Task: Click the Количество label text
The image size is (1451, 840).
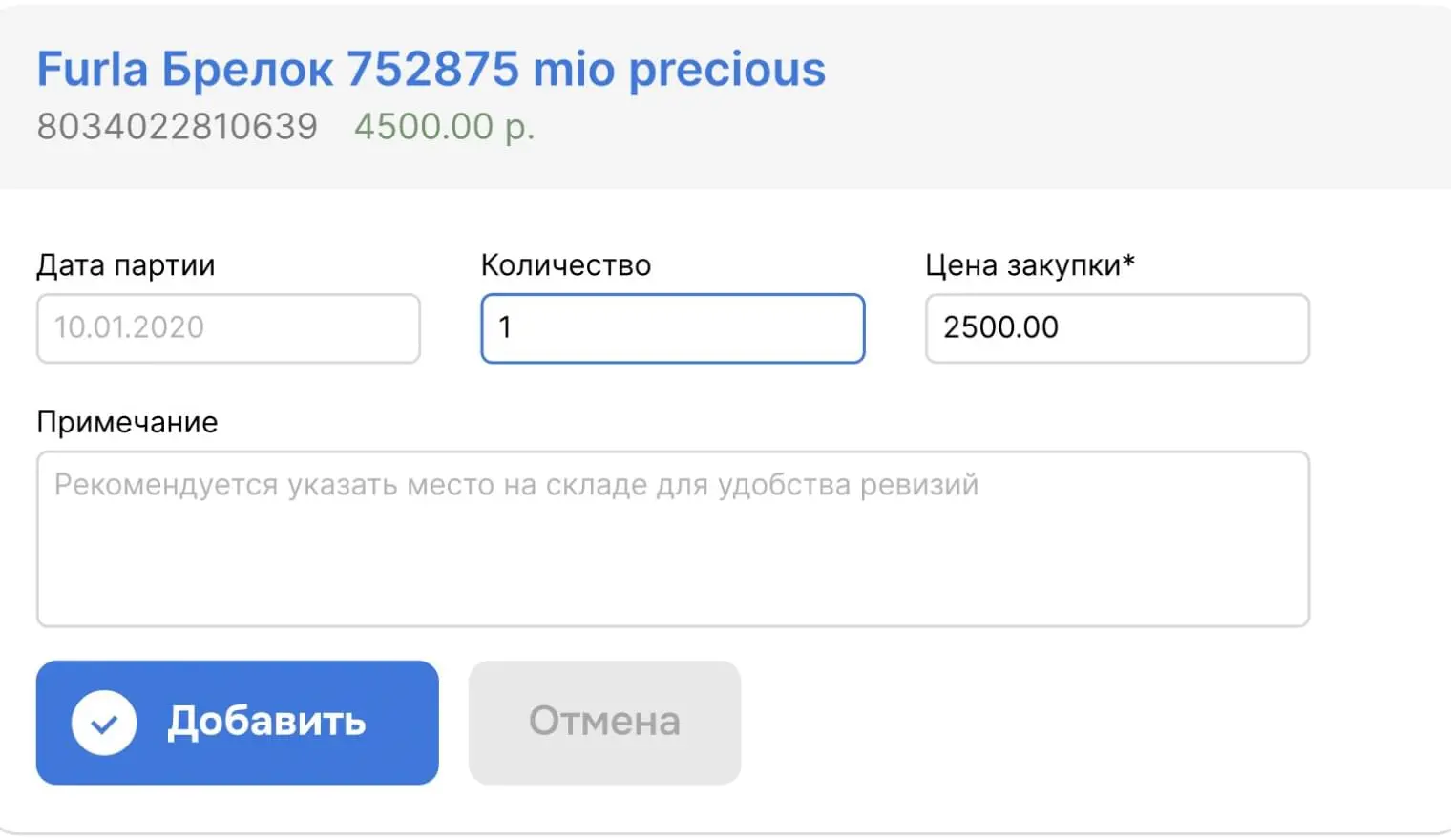Action: (x=565, y=265)
